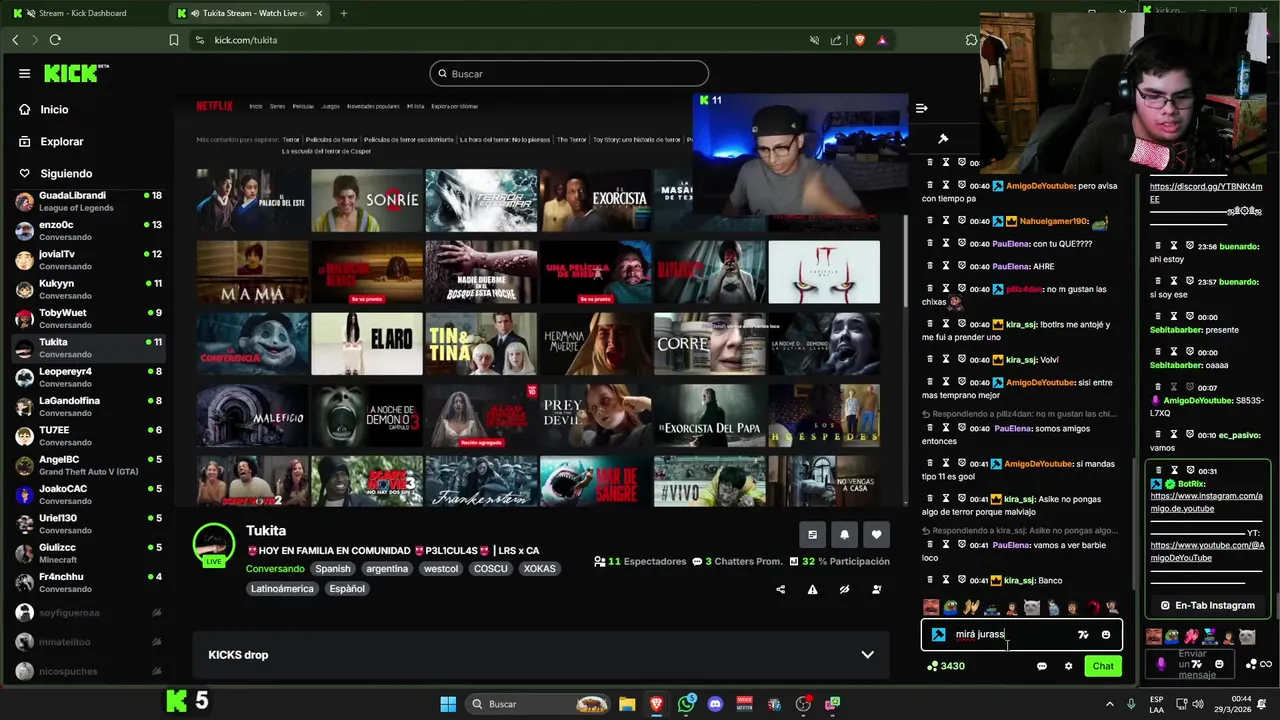Reload the kick.com page
This screenshot has width=1280, height=720.
pos(55,40)
